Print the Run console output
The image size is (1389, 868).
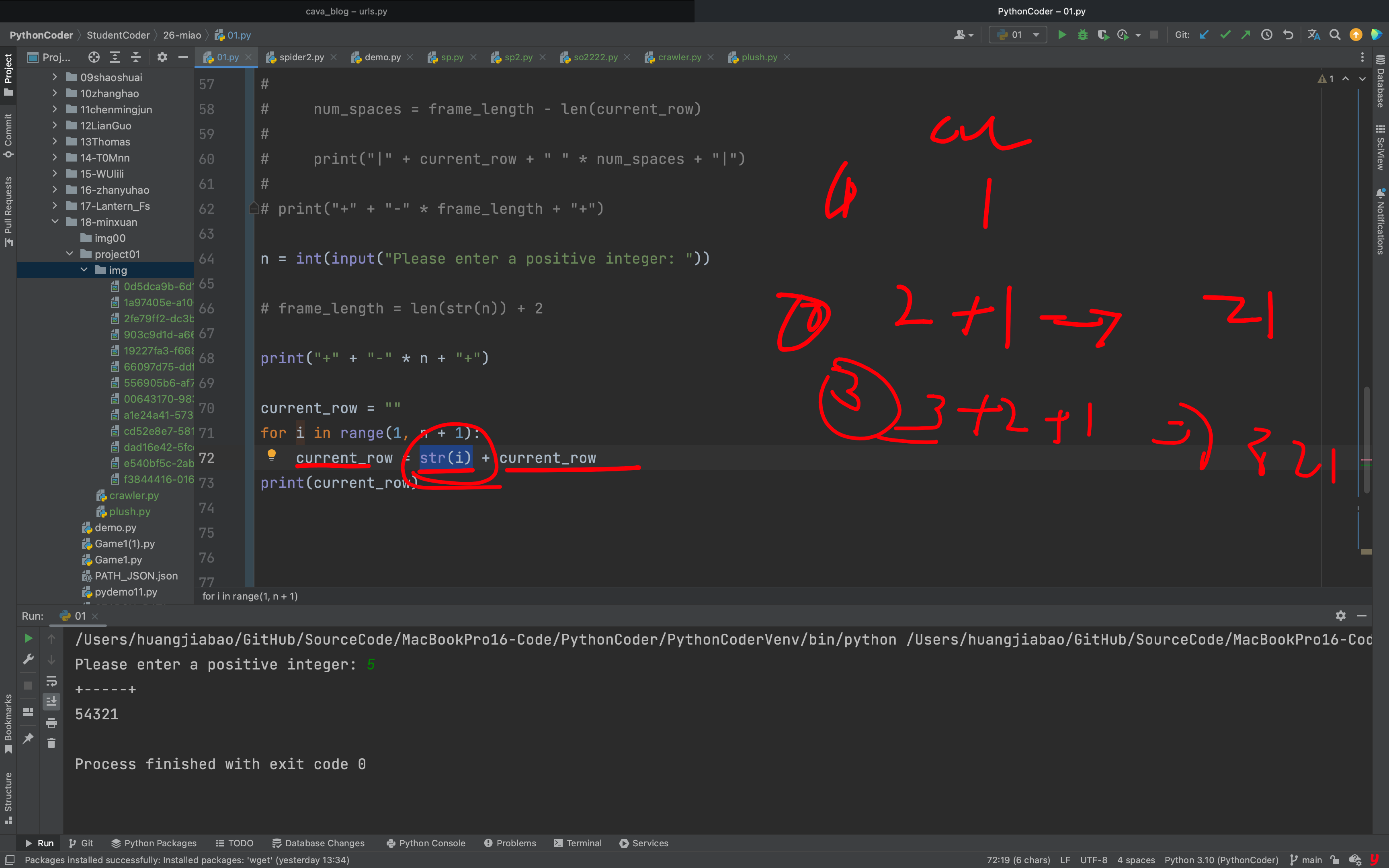pos(51,722)
